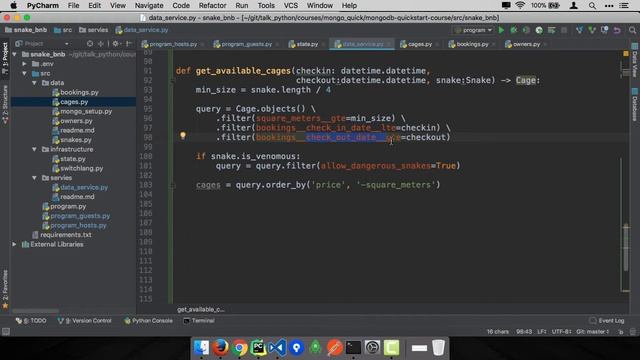Open Chrome from the Dock
This screenshot has height=360, width=640.
pyautogui.click(x=240, y=348)
